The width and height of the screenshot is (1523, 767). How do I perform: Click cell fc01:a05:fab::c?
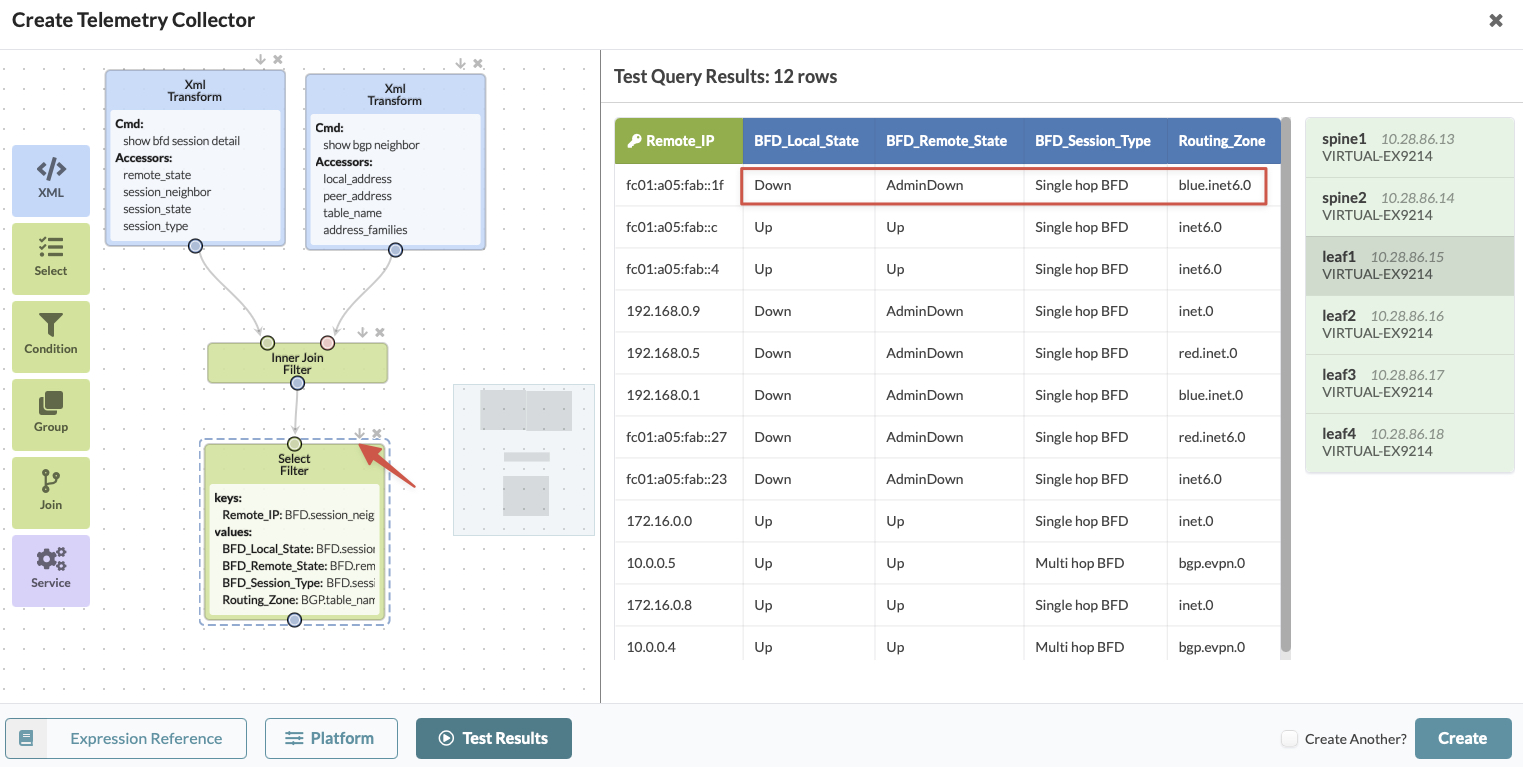[x=679, y=227]
